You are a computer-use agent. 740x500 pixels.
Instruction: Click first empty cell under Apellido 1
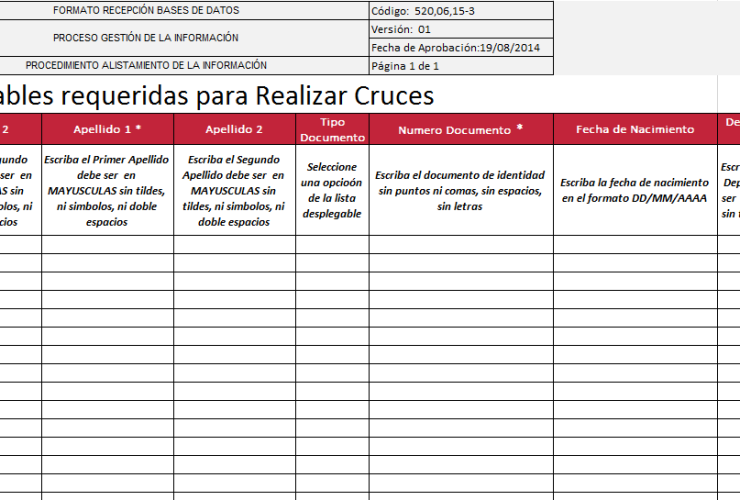tap(108, 245)
